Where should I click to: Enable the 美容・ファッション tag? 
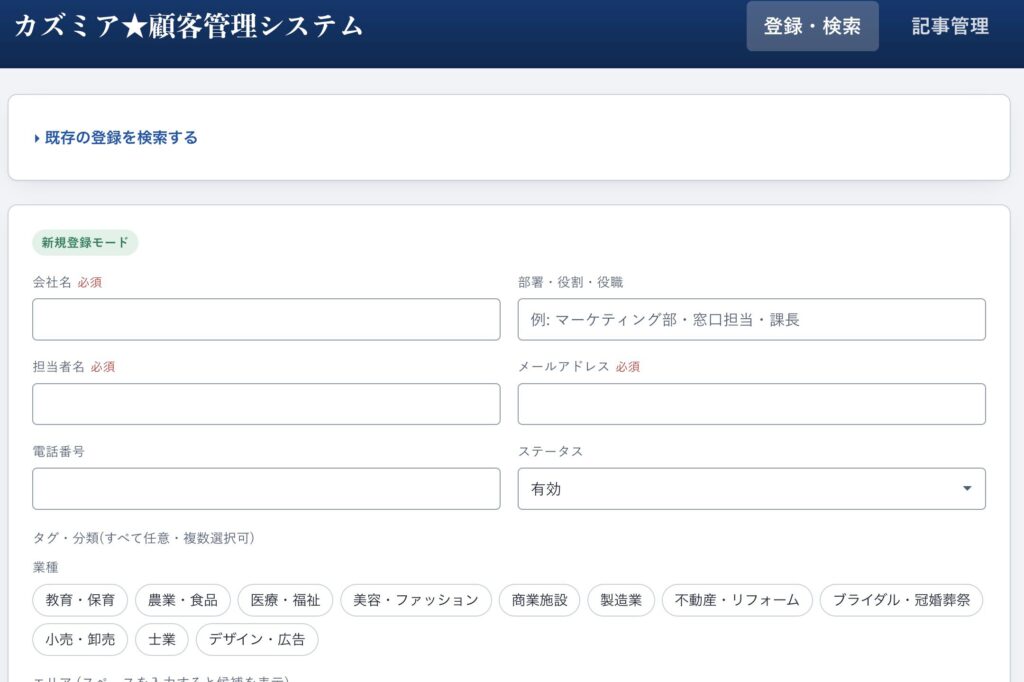(416, 600)
